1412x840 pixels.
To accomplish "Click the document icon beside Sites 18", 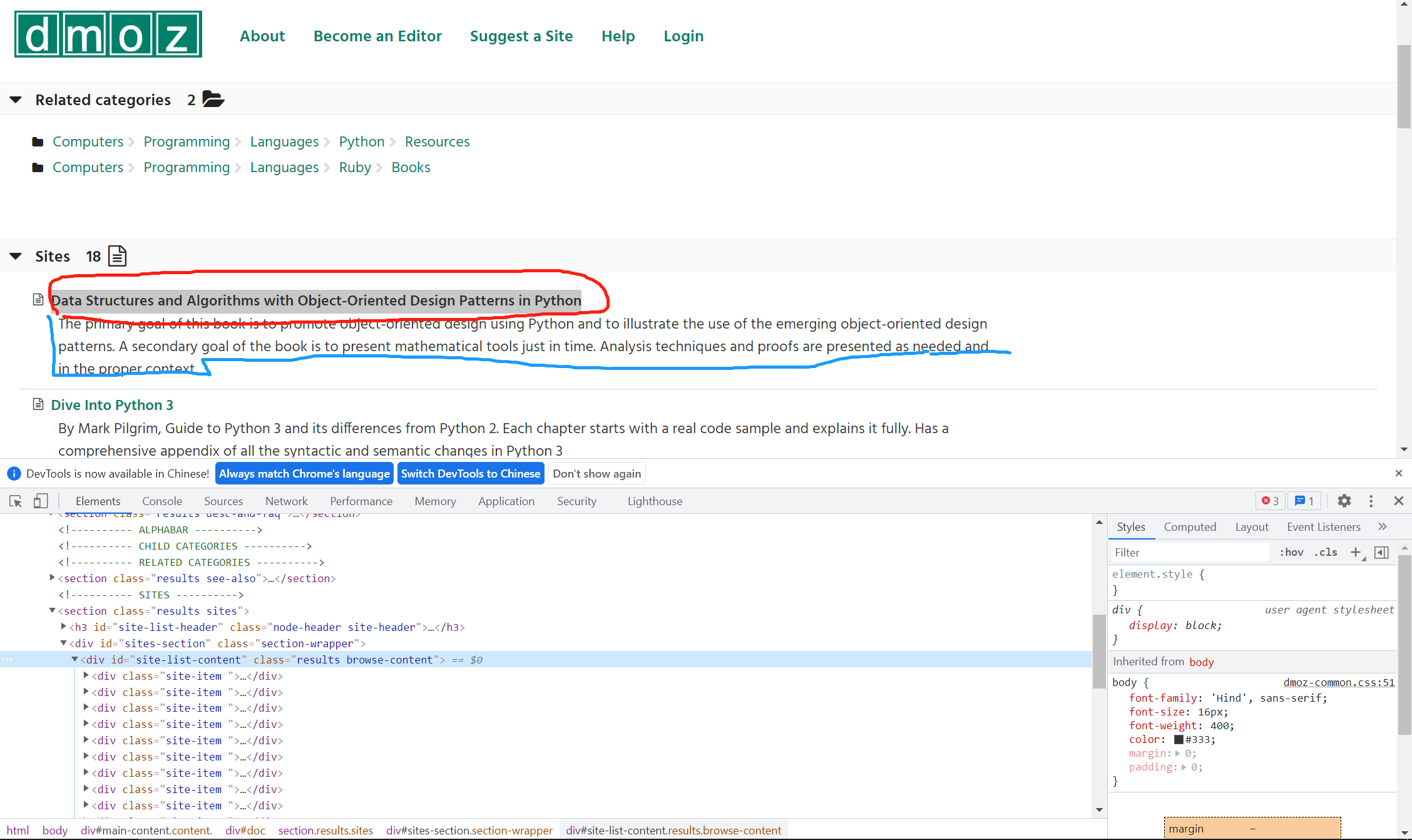I will coord(117,256).
